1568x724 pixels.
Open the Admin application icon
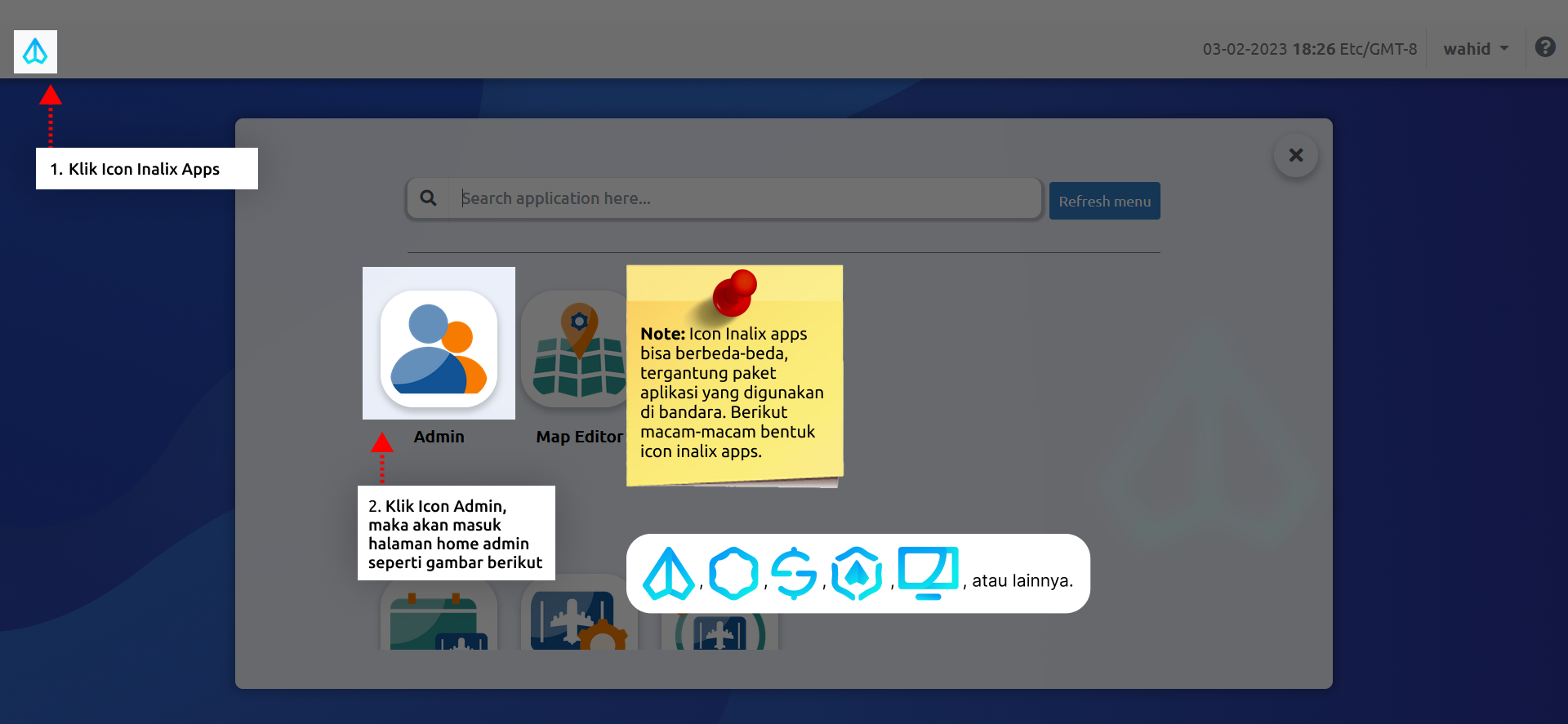click(x=439, y=349)
